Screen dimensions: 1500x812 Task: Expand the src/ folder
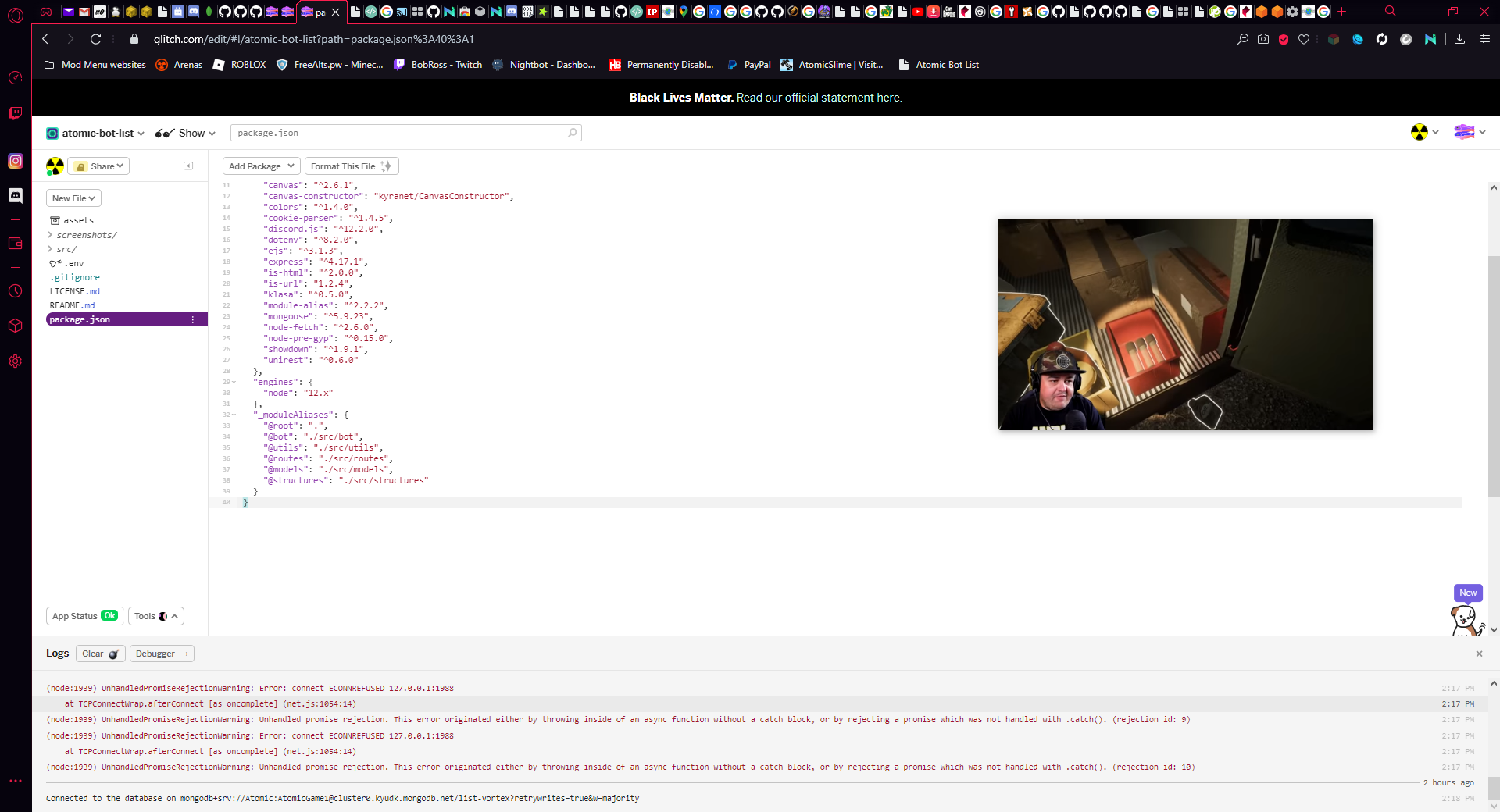tap(62, 249)
